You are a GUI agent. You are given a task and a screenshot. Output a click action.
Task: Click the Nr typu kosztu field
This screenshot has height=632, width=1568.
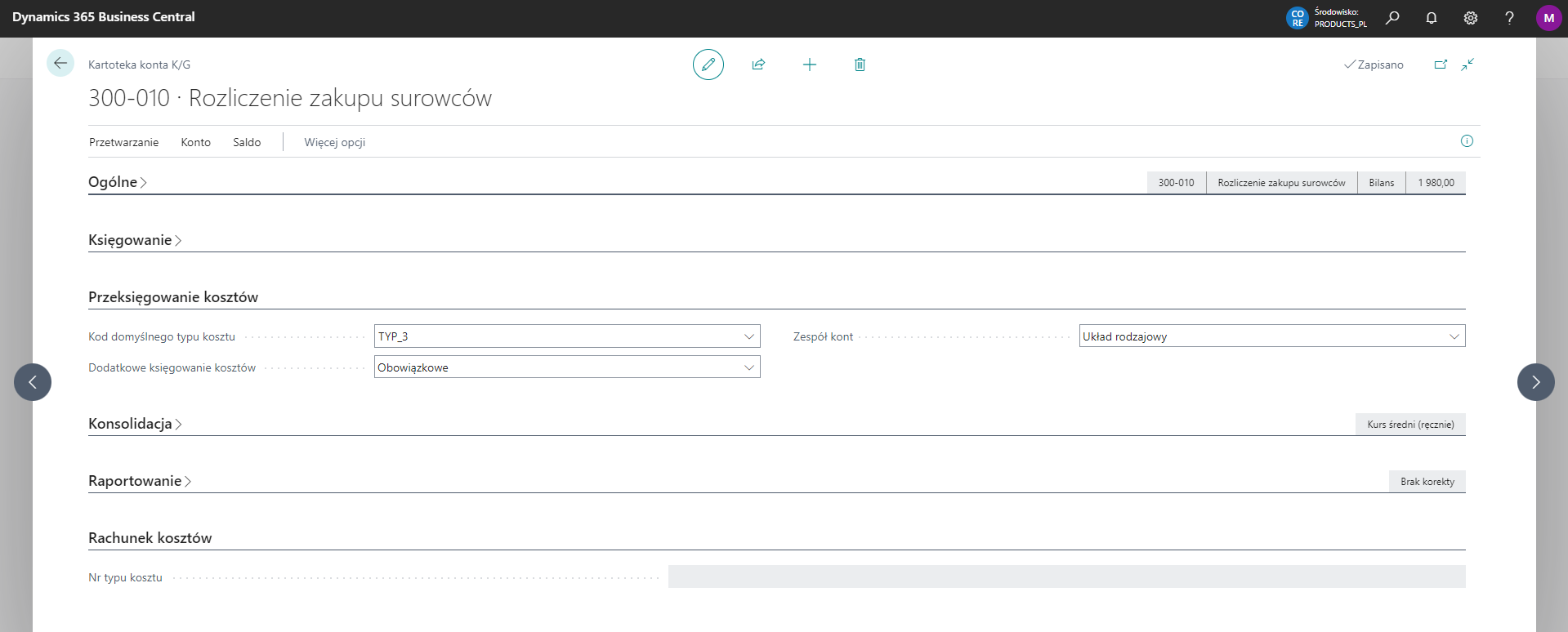point(1066,576)
